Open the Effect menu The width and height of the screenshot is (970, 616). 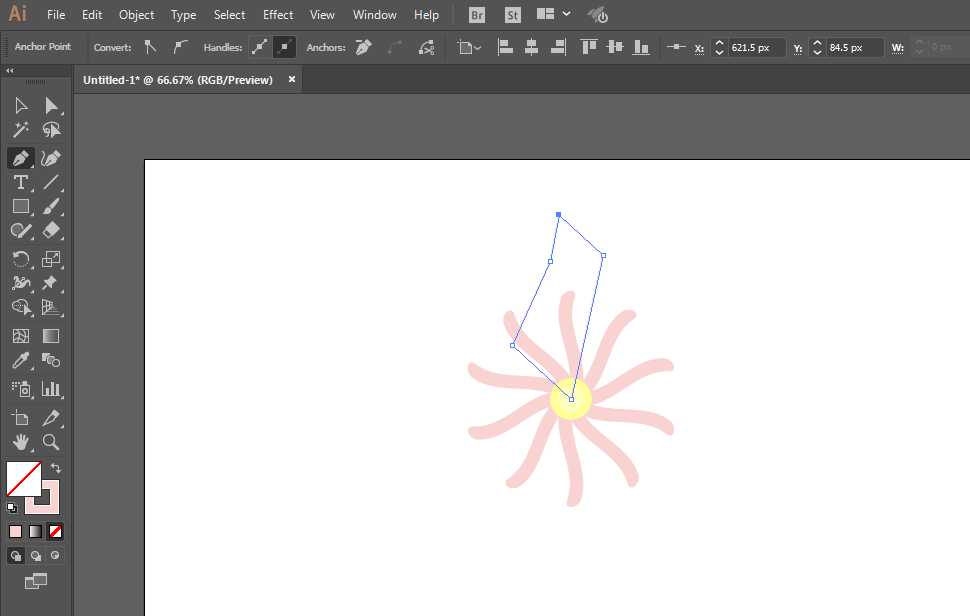tap(278, 15)
